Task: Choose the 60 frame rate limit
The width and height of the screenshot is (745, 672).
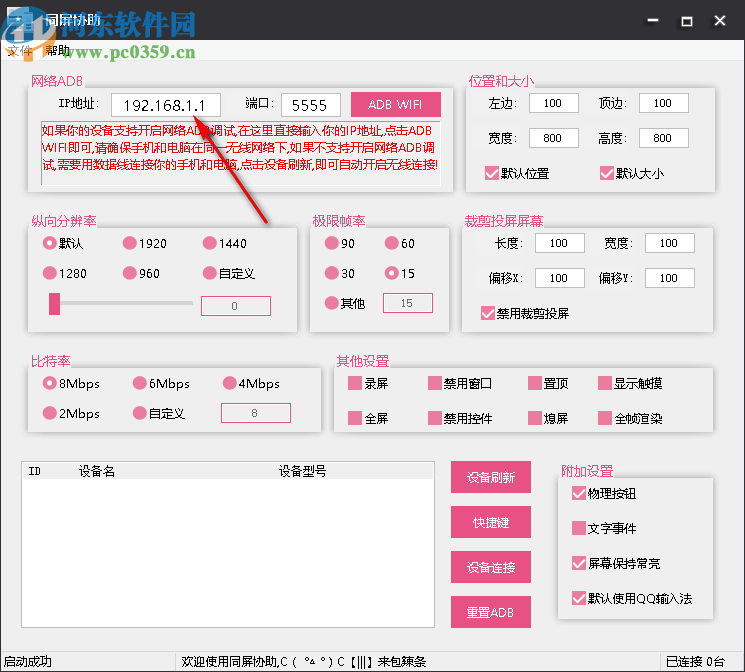Action: point(392,243)
